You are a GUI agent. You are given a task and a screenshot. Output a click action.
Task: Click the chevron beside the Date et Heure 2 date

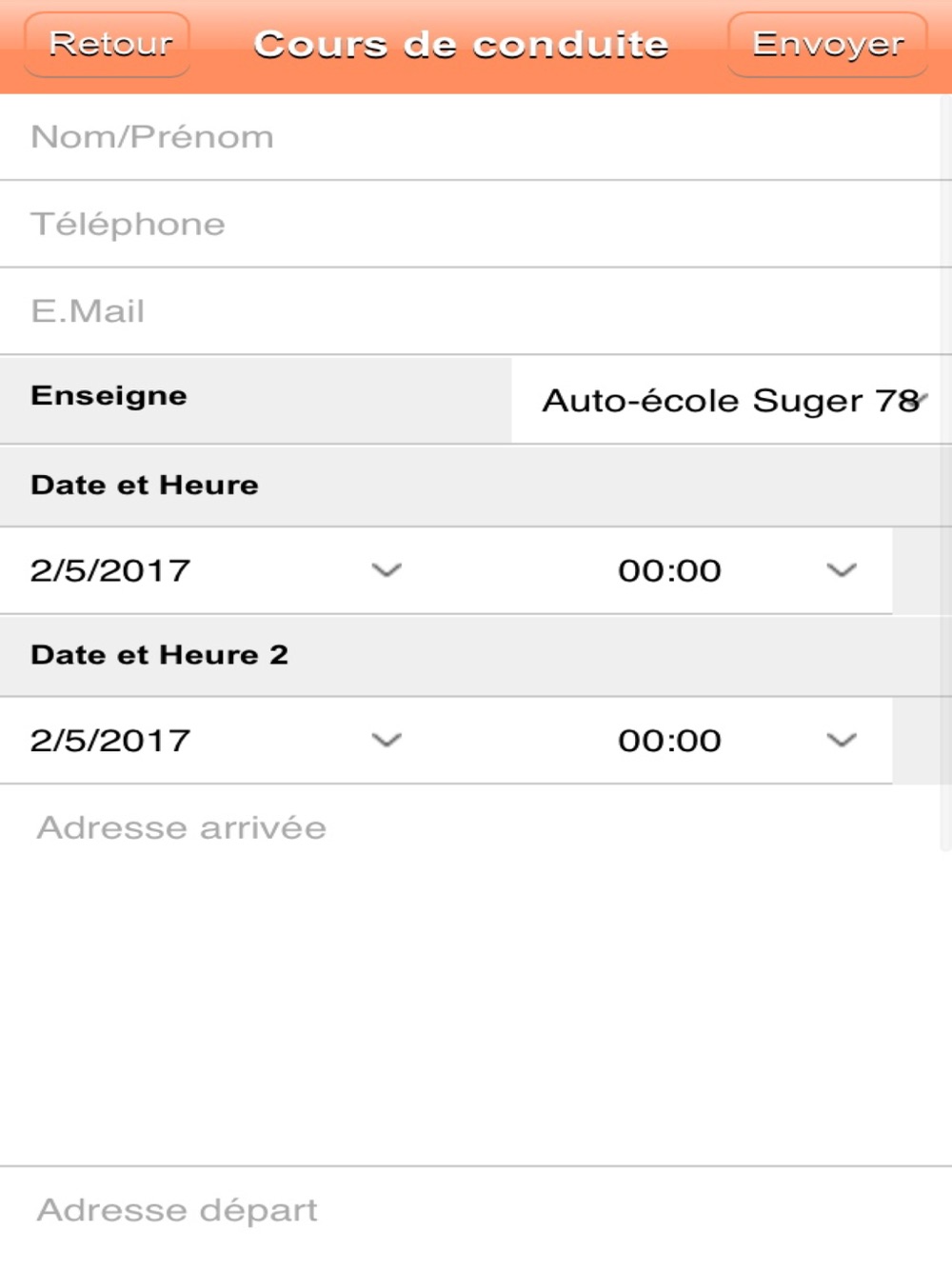pyautogui.click(x=387, y=740)
